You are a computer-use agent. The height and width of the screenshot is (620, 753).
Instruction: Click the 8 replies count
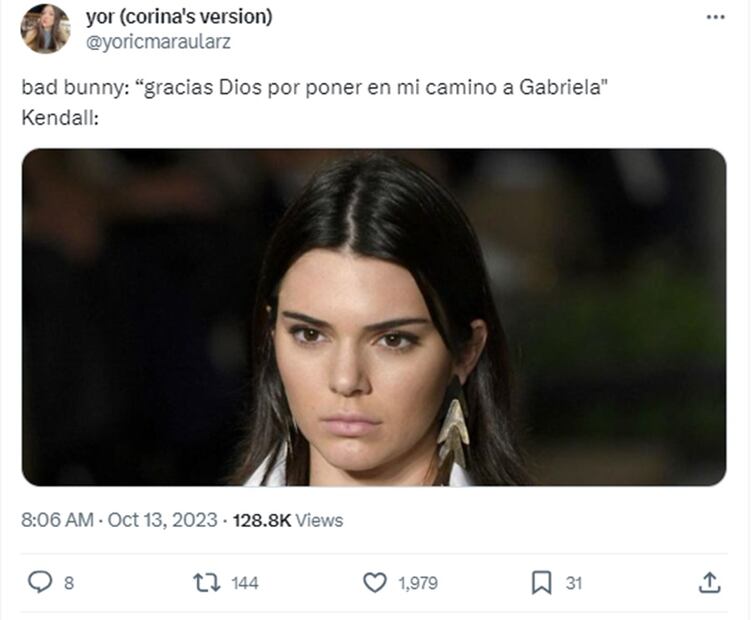[69, 583]
